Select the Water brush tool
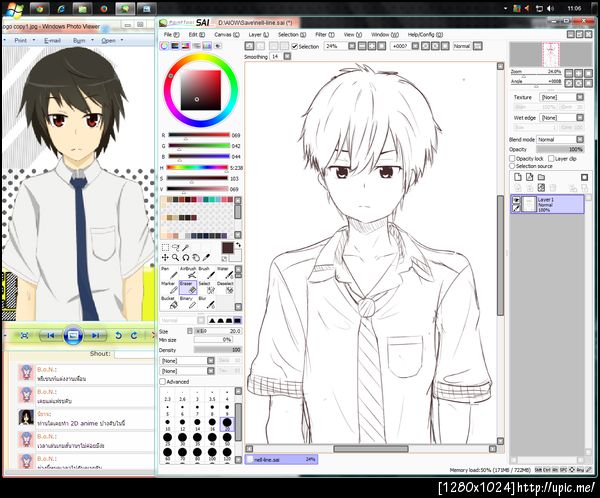Viewport: 600px width, 498px height. coord(225,273)
